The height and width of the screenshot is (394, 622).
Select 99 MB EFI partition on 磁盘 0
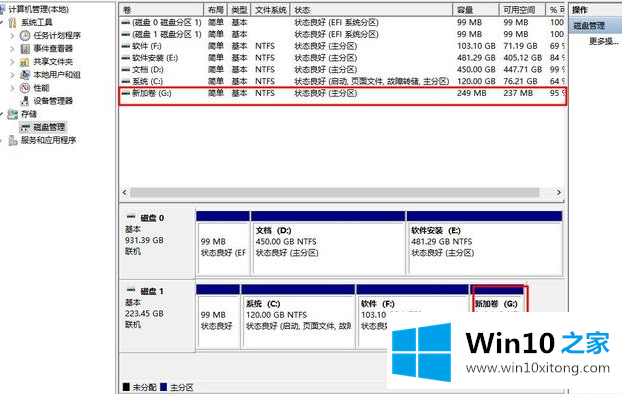point(223,243)
